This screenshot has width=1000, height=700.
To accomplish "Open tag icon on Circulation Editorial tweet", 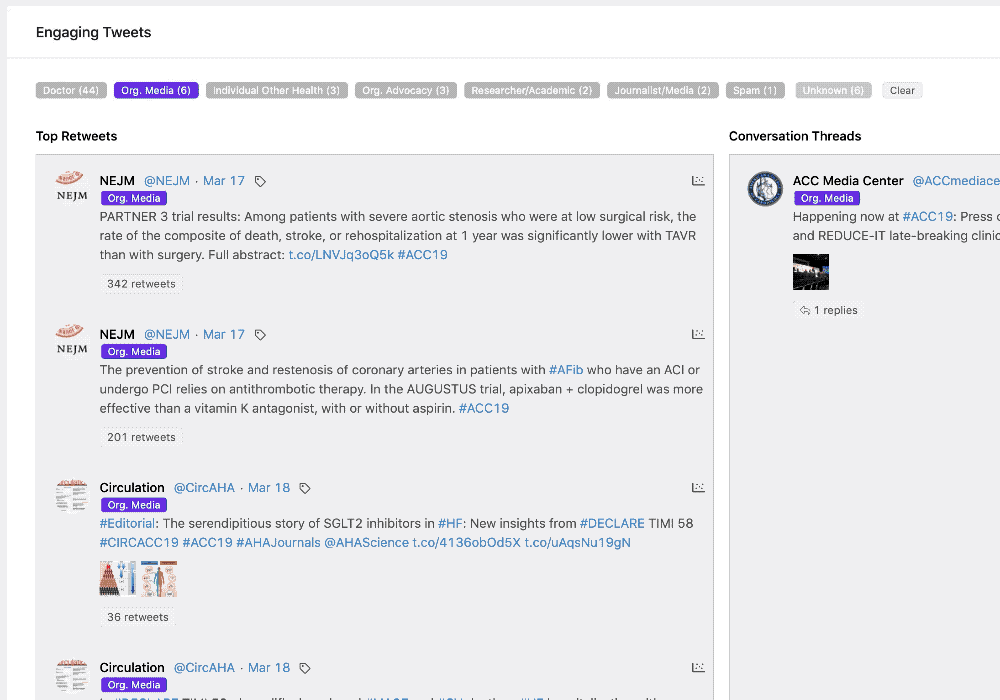I will click(305, 488).
